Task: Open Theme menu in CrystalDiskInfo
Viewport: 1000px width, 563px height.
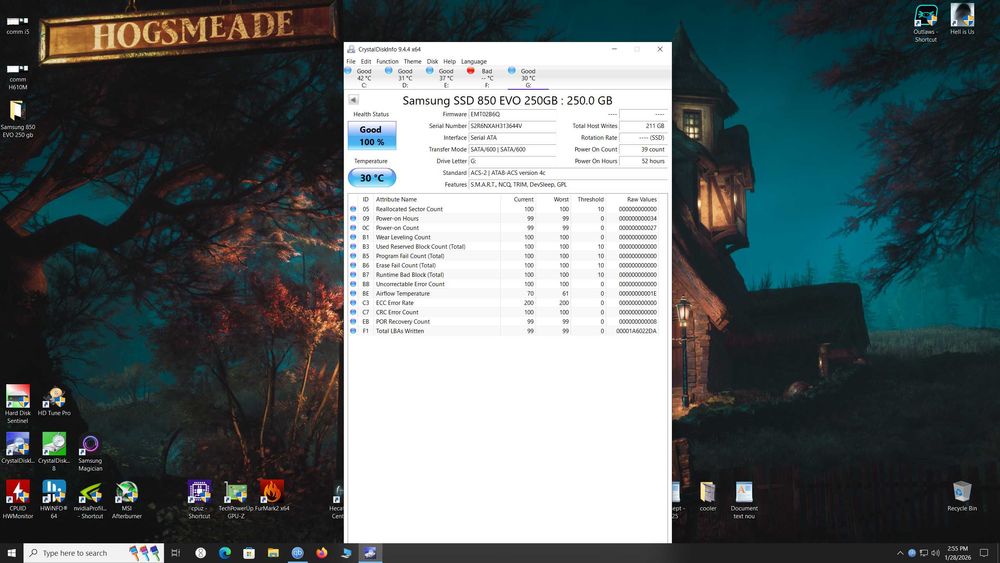Action: click(413, 61)
